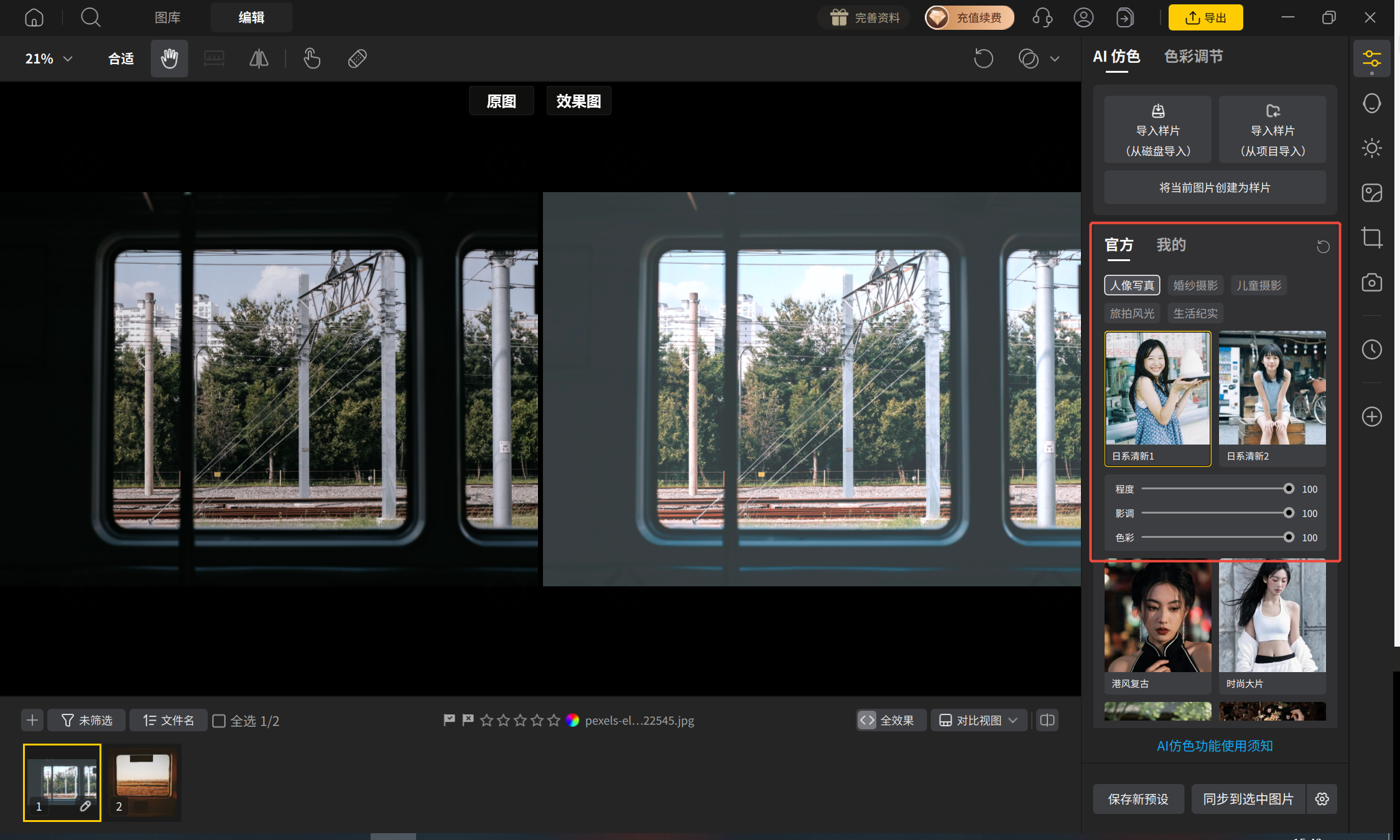Go to the home screen icon

pyautogui.click(x=34, y=17)
